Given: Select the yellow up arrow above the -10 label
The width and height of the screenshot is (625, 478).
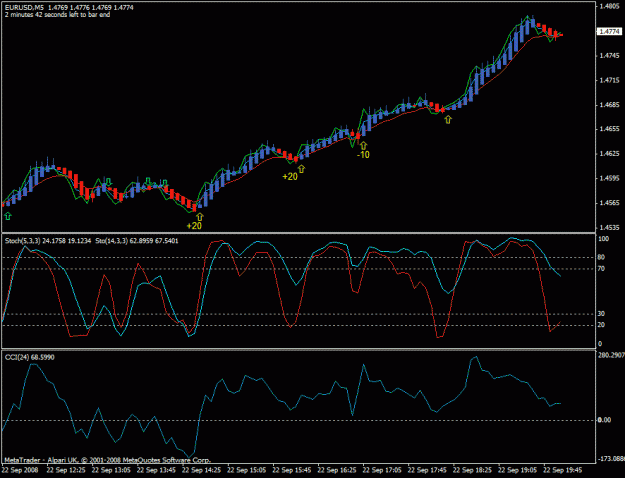Looking at the screenshot, I should pyautogui.click(x=363, y=145).
